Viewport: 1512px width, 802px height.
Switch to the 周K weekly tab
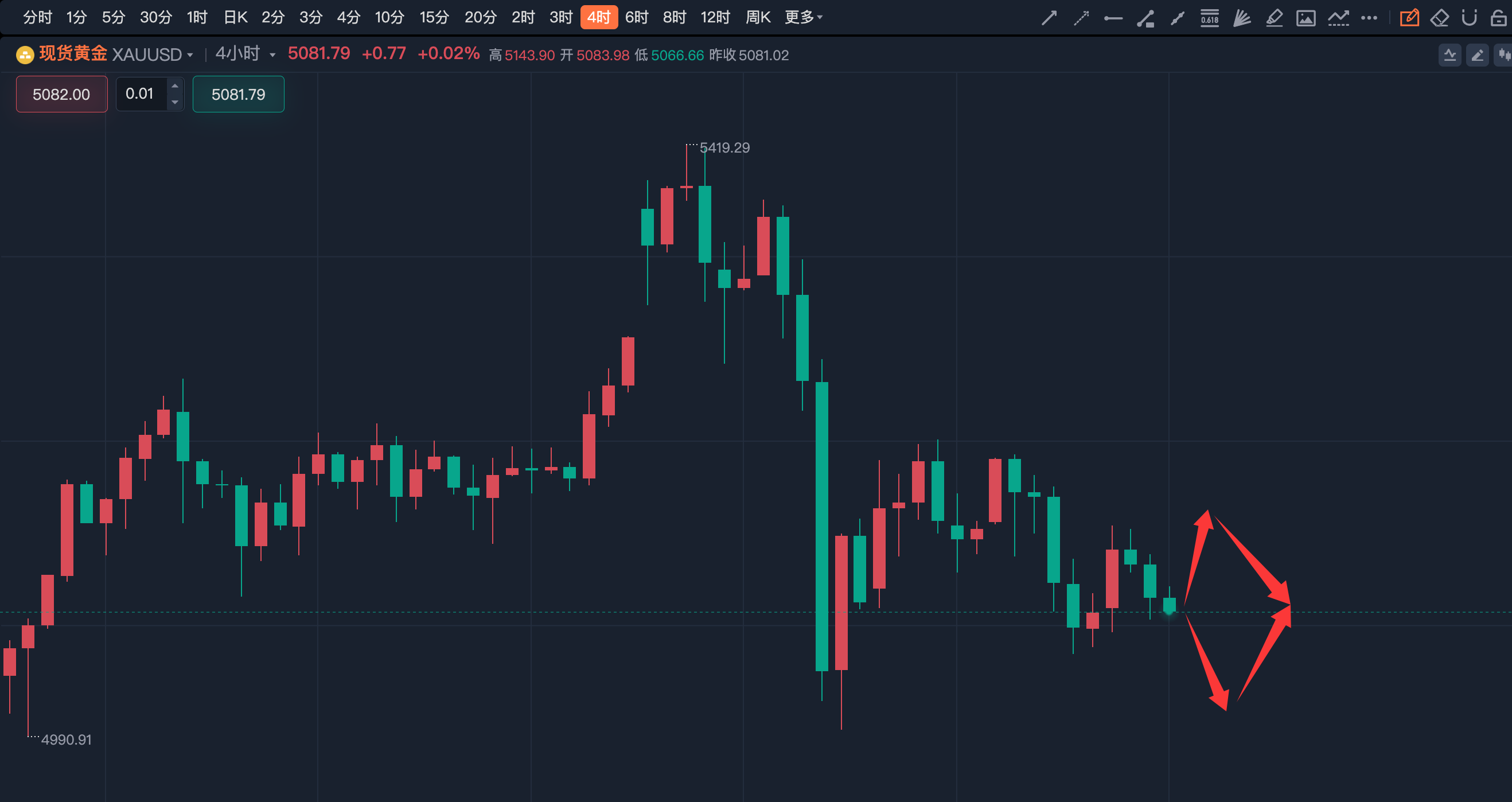click(758, 17)
